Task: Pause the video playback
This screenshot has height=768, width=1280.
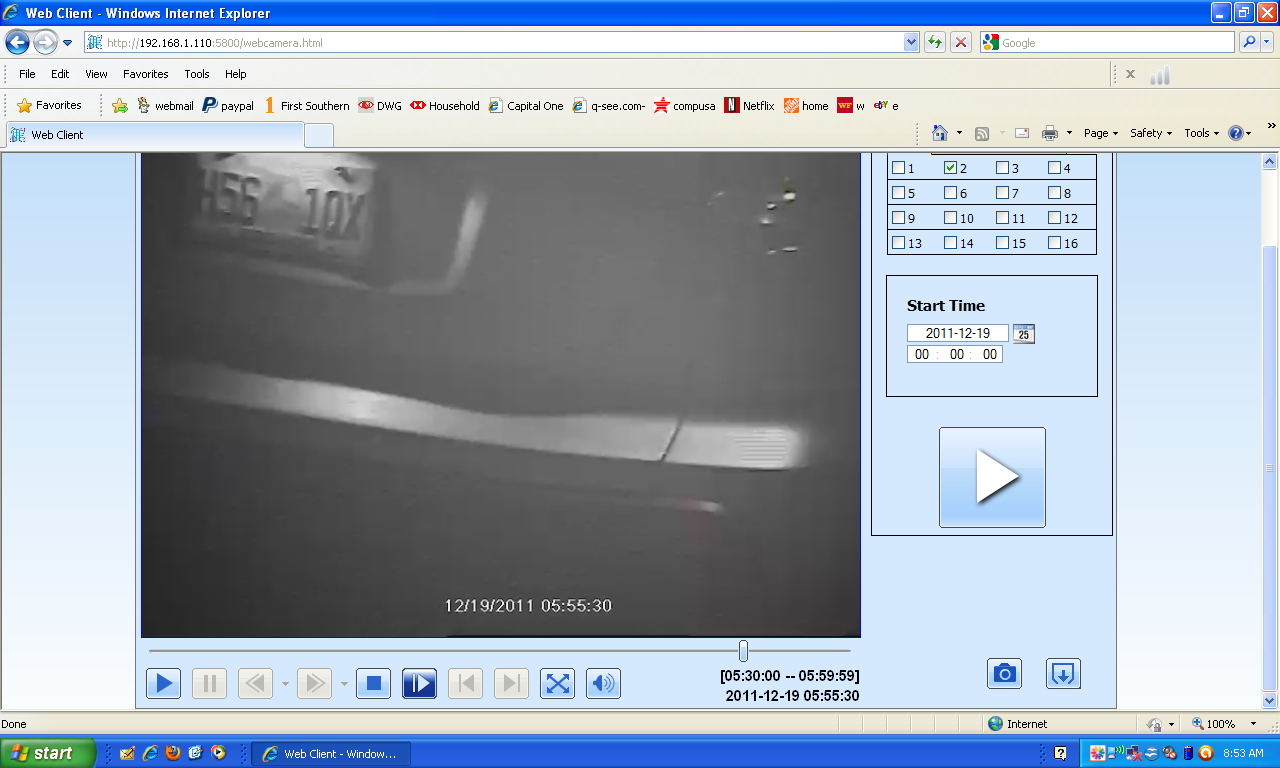Action: point(210,684)
